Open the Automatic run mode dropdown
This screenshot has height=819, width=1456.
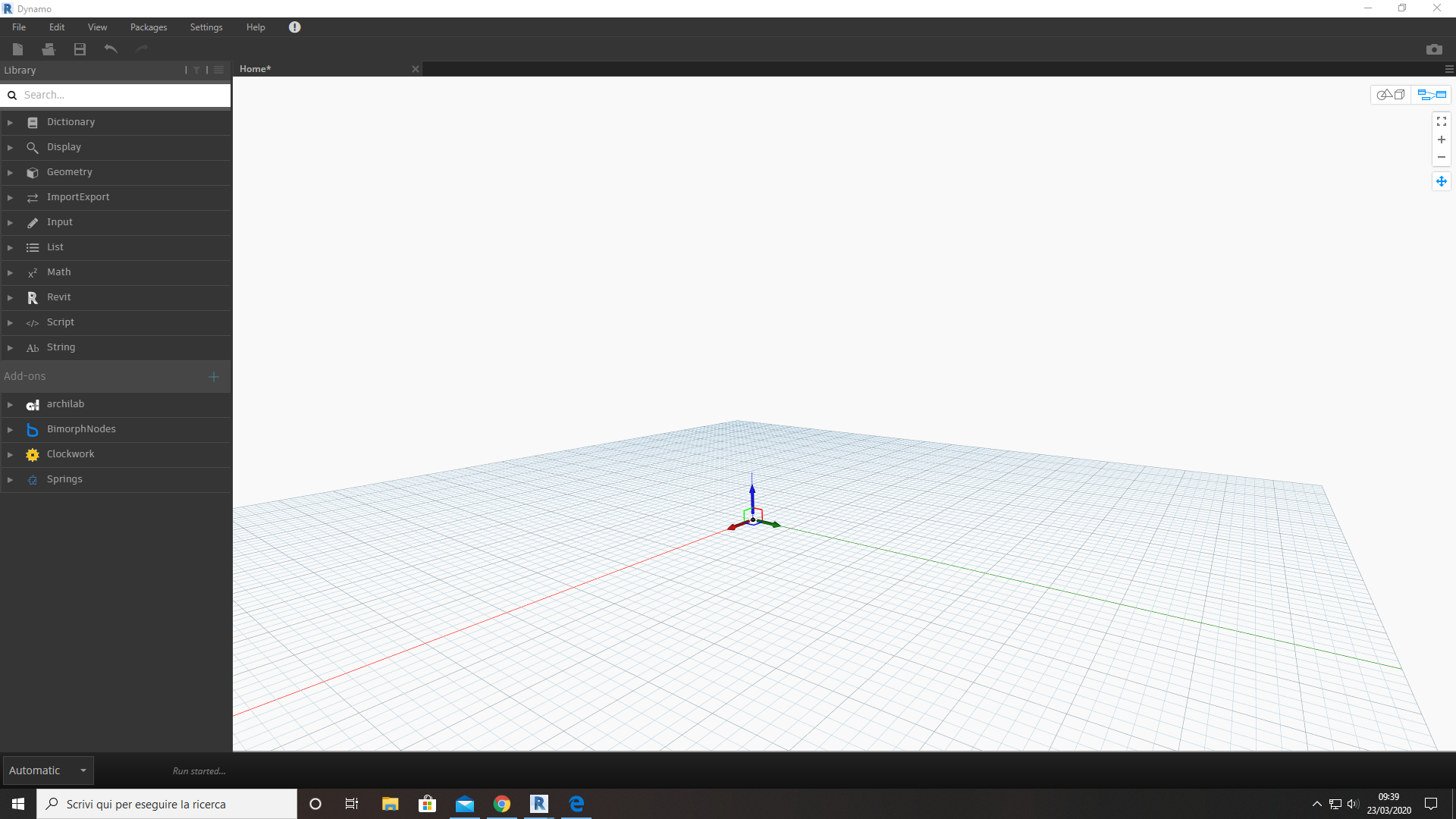(49, 770)
